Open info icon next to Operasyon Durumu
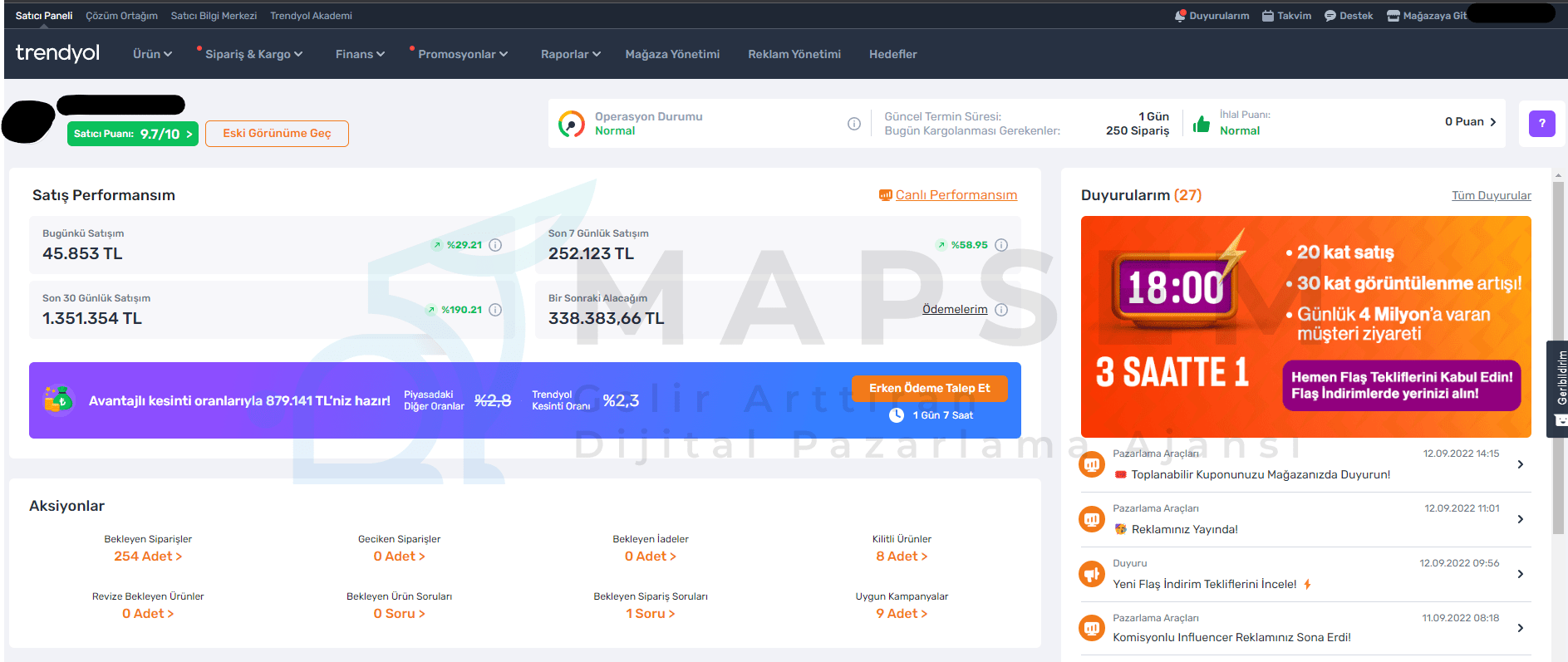The height and width of the screenshot is (662, 1568). coord(853,124)
